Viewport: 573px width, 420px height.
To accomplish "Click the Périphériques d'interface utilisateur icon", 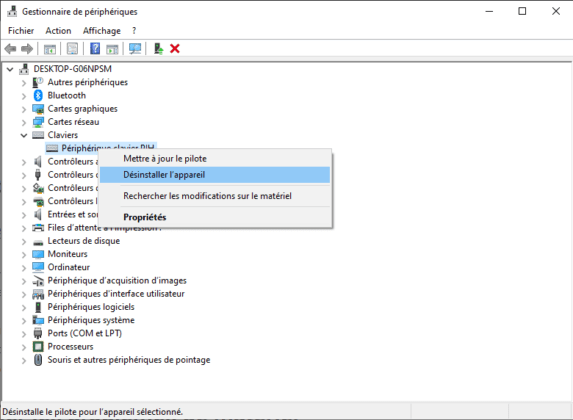I will (x=38, y=294).
